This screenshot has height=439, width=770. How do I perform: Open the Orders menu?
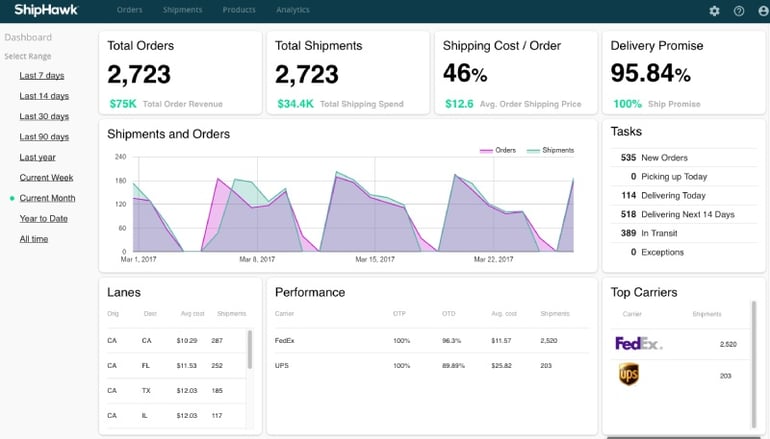130,10
